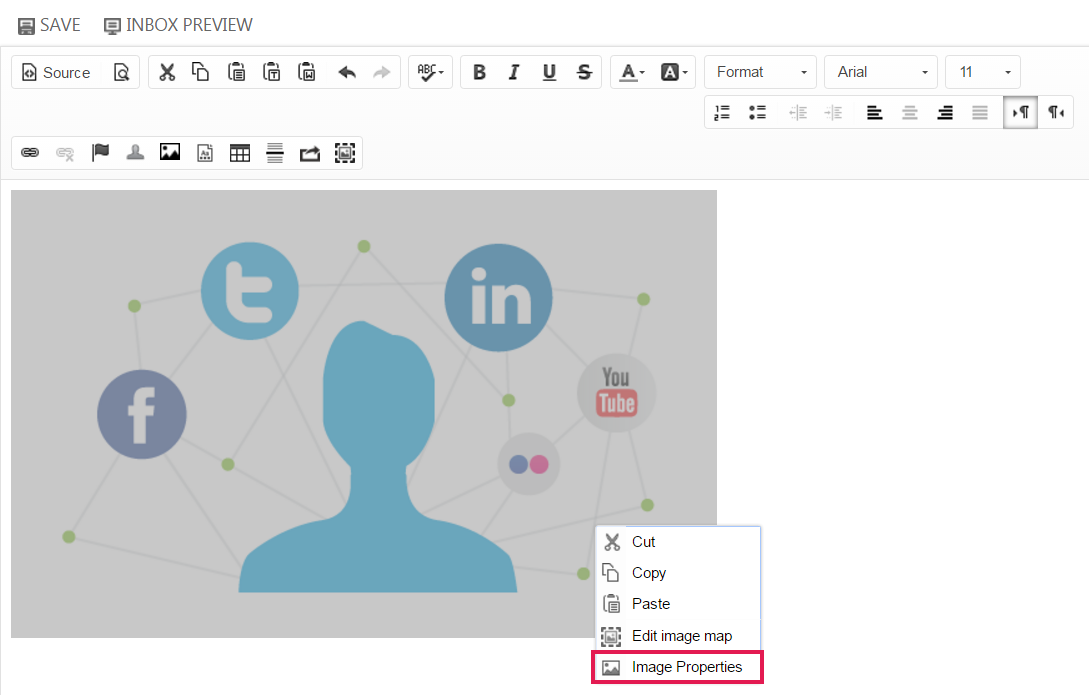
Task: Toggle italic formatting
Action: tap(514, 72)
